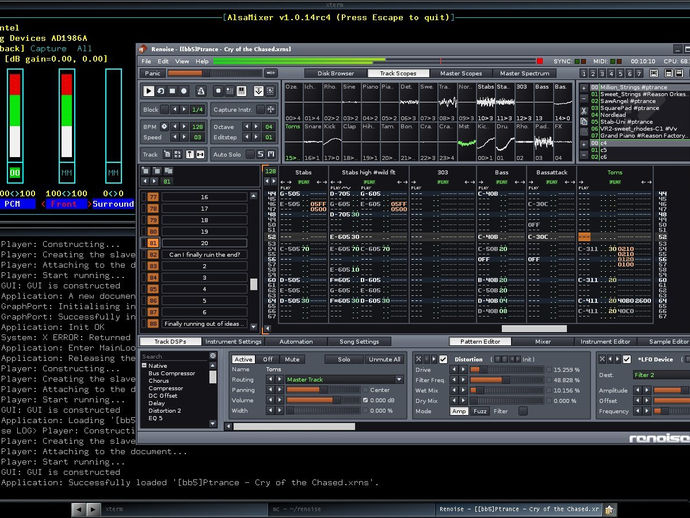Click the LFO Device remove X icon
The width and height of the screenshot is (690, 518).
point(602,359)
